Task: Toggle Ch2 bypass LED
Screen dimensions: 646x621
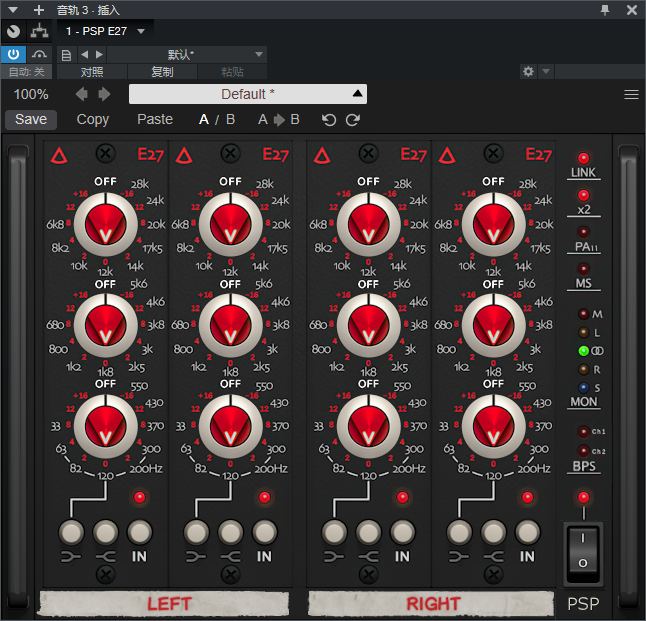Action: coord(583,451)
